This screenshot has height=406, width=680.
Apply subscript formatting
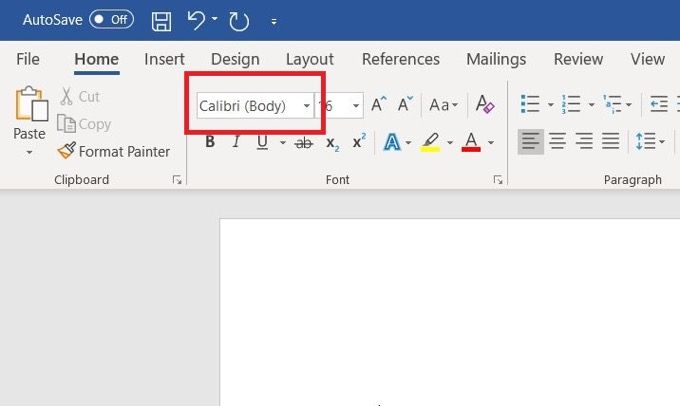332,143
